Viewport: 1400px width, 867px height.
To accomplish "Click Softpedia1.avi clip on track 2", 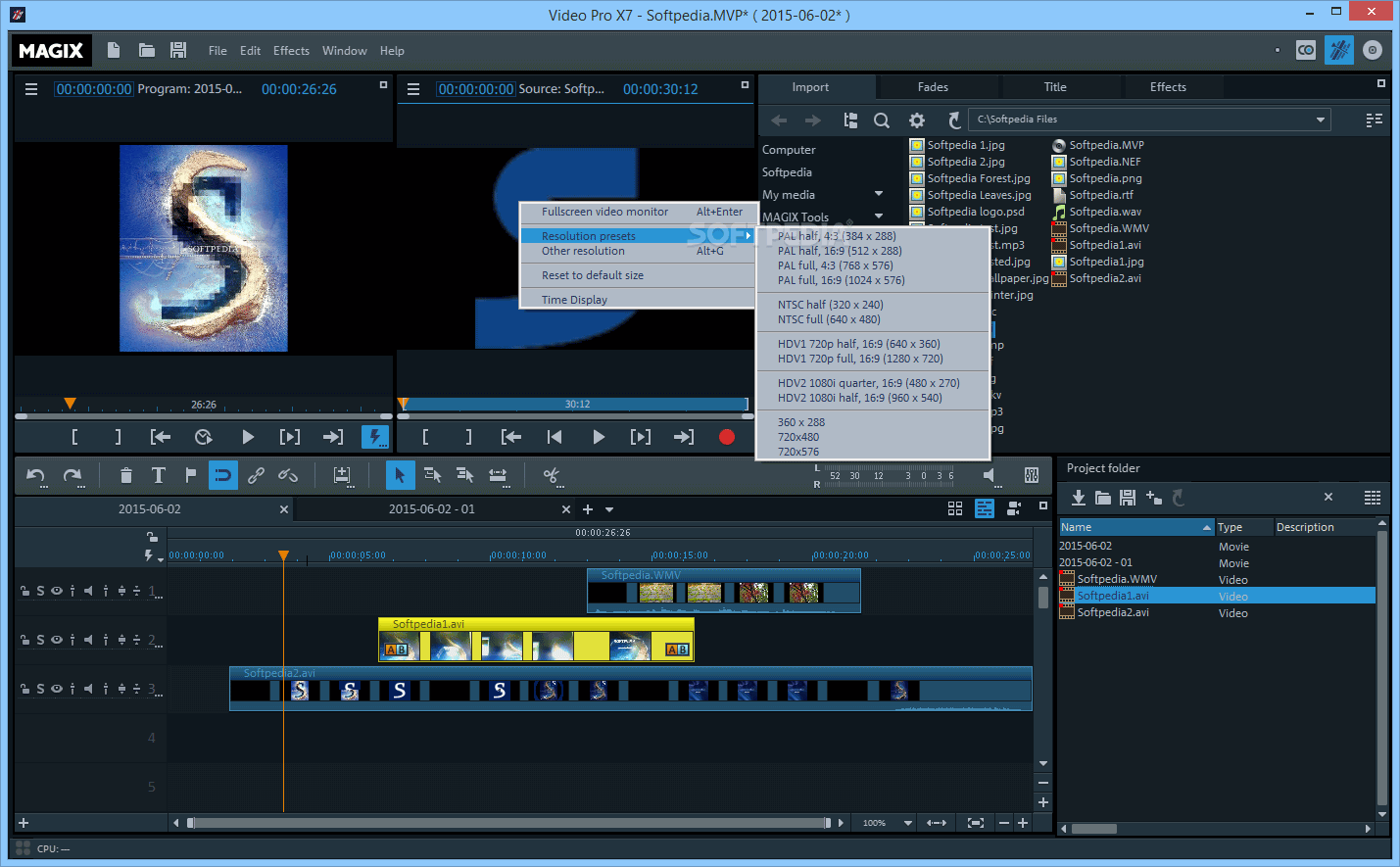I will (x=536, y=640).
